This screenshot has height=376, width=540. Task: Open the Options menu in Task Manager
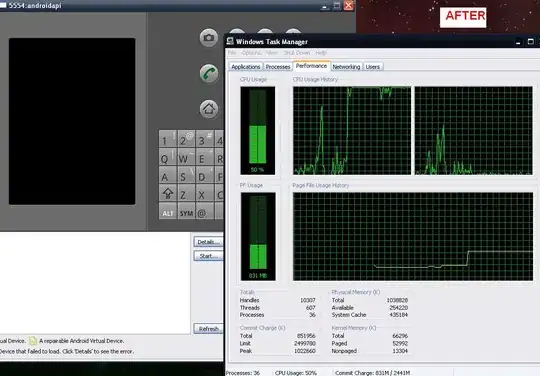point(251,53)
